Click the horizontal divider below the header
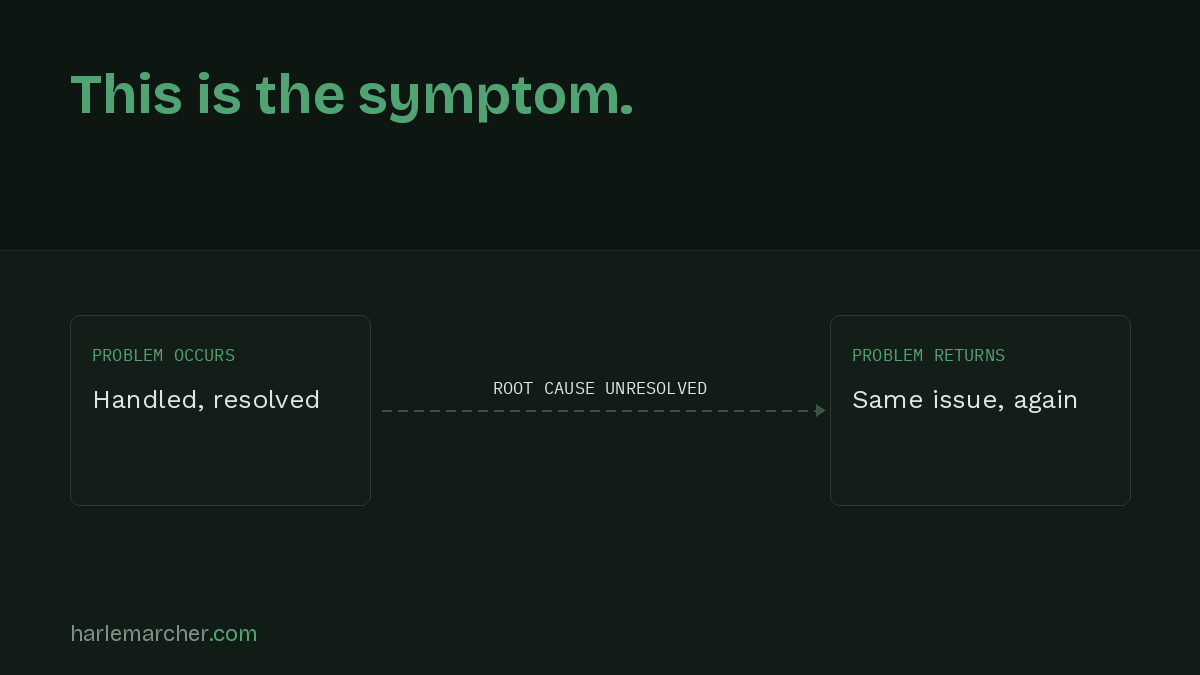 coord(600,250)
